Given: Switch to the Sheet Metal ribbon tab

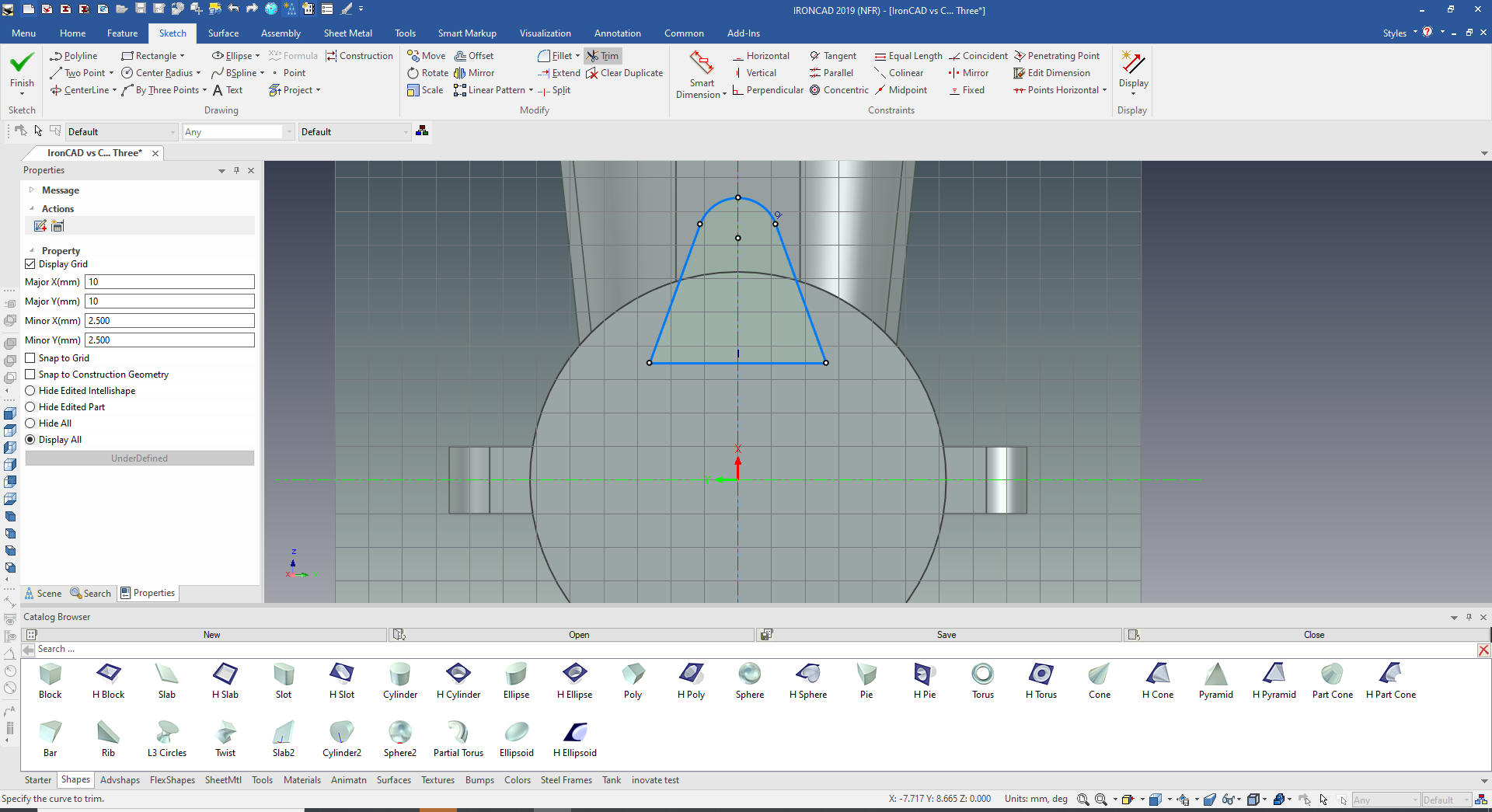Looking at the screenshot, I should (x=347, y=33).
